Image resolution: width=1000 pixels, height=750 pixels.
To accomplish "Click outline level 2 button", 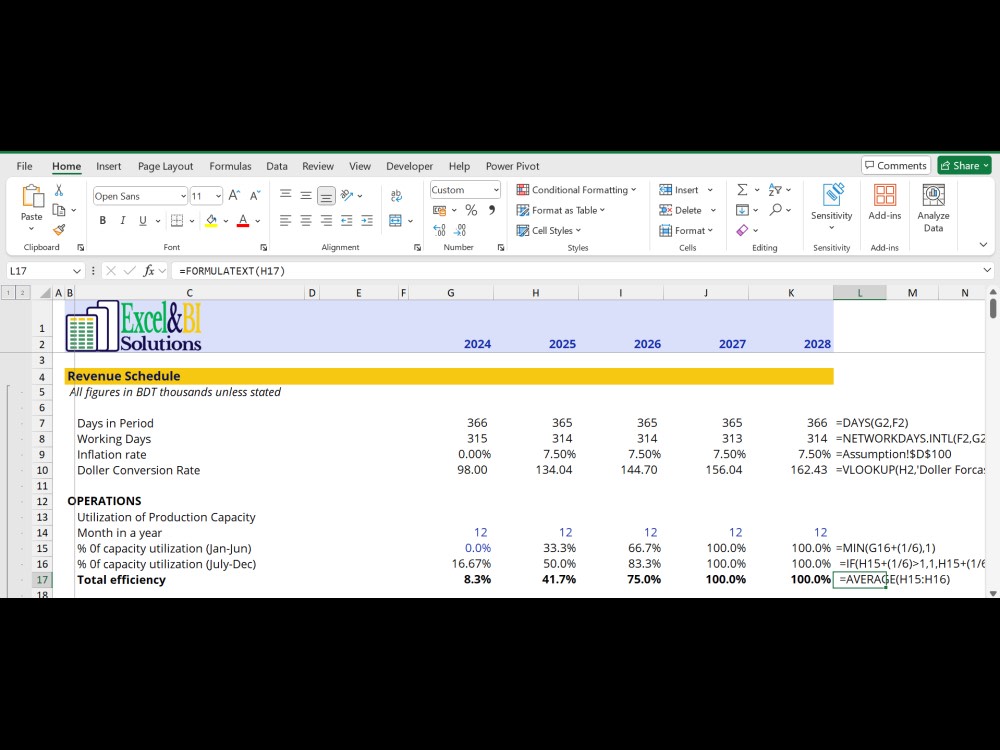I will point(22,293).
